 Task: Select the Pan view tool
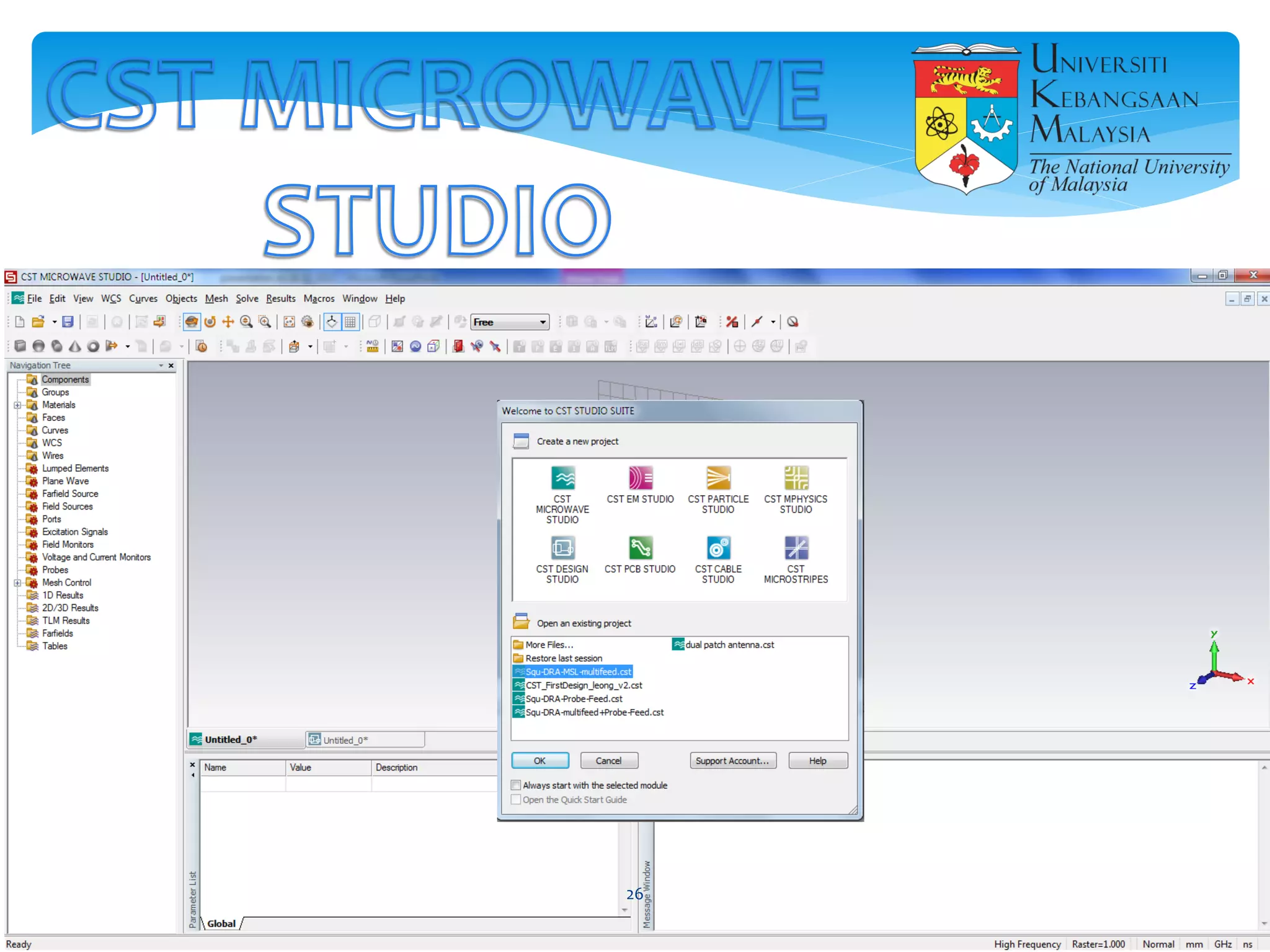pos(228,322)
